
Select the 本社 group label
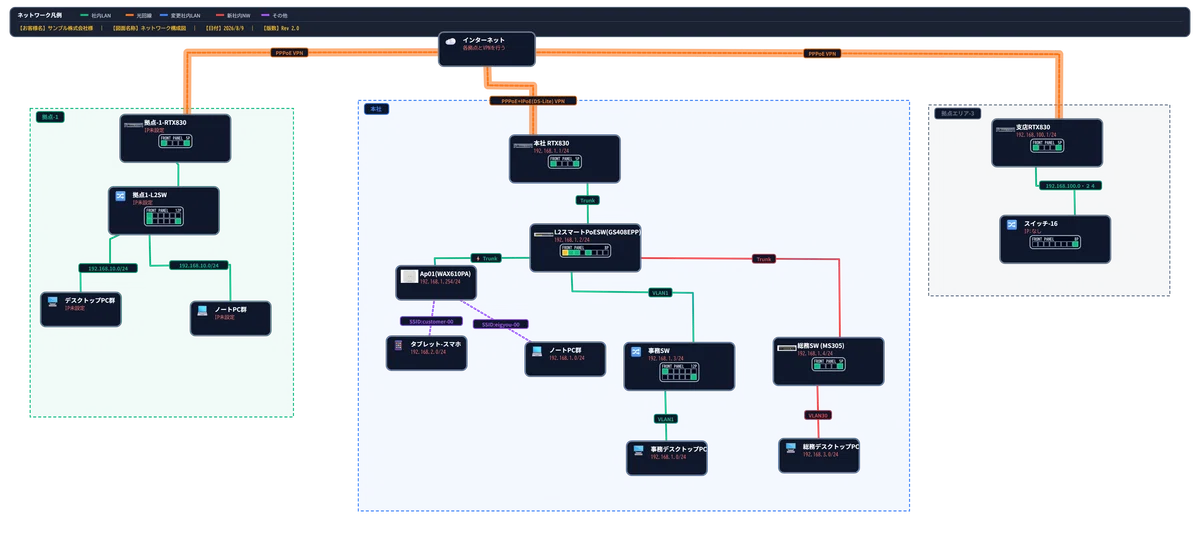point(375,109)
